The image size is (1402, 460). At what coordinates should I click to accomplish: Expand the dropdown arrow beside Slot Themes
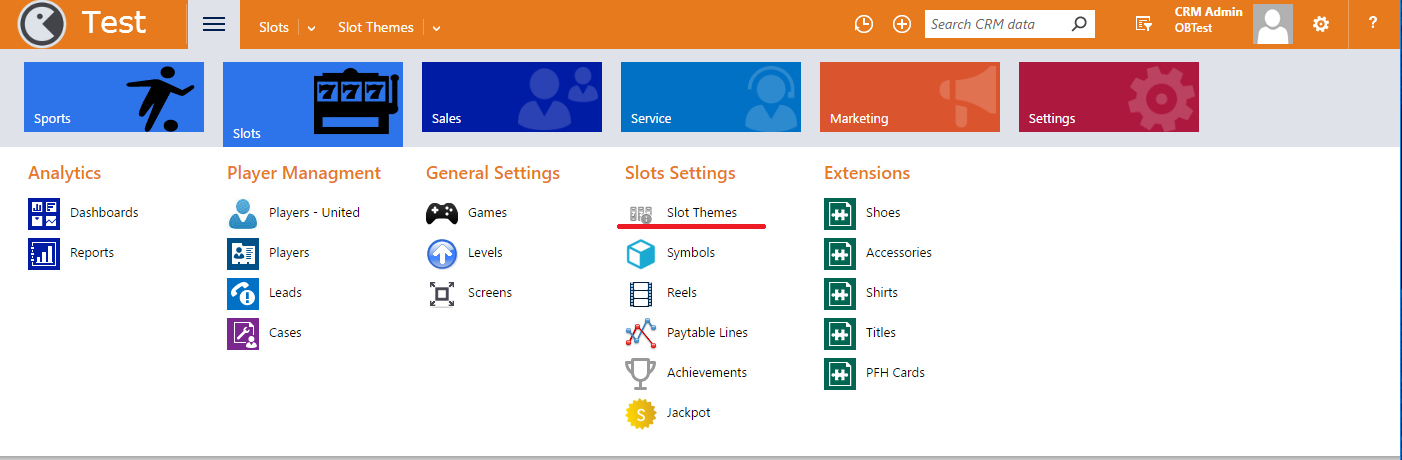click(x=437, y=28)
